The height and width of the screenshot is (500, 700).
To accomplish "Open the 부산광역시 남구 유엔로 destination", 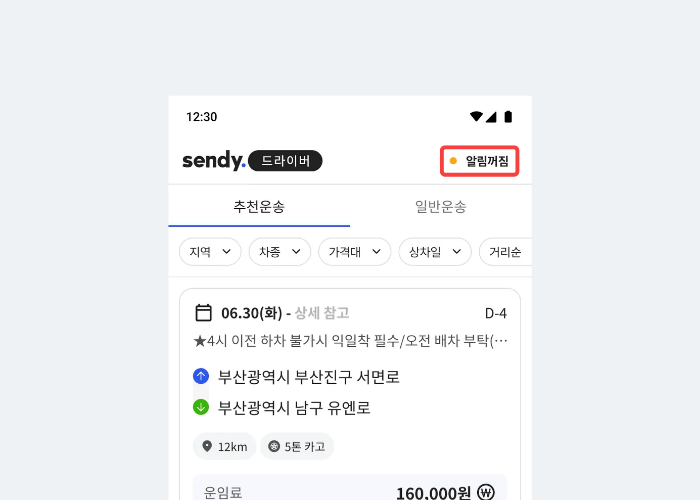I will pyautogui.click(x=294, y=407).
